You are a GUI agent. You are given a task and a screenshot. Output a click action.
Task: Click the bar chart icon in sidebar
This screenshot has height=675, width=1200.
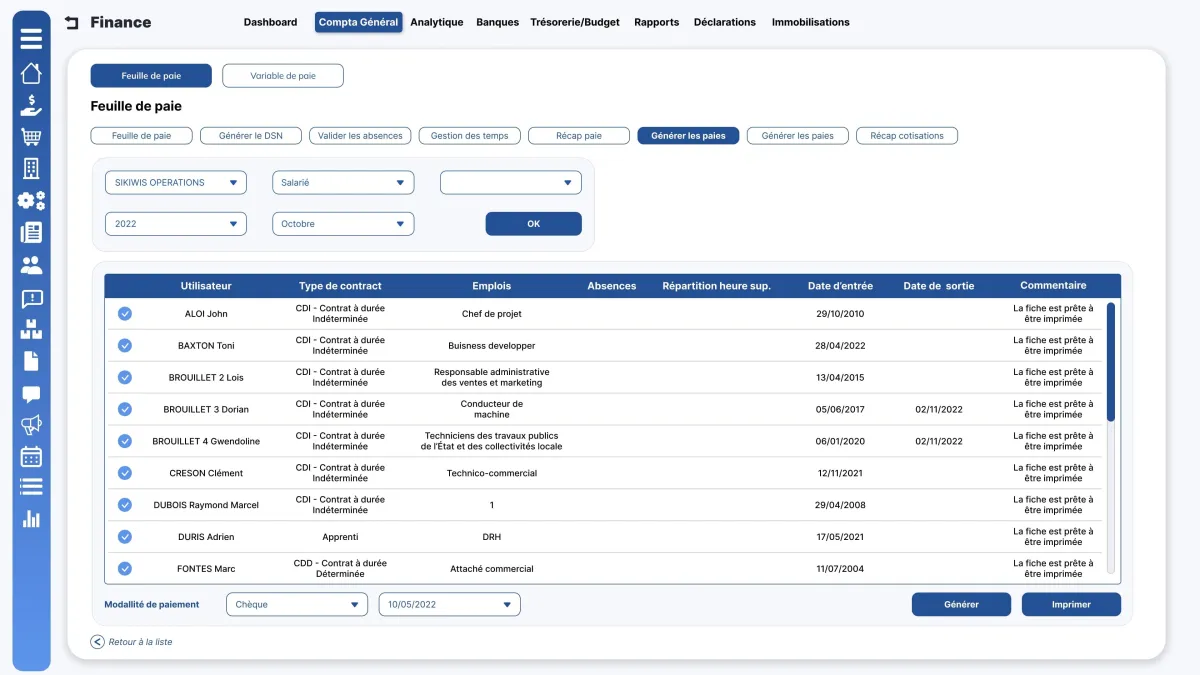click(x=31, y=519)
